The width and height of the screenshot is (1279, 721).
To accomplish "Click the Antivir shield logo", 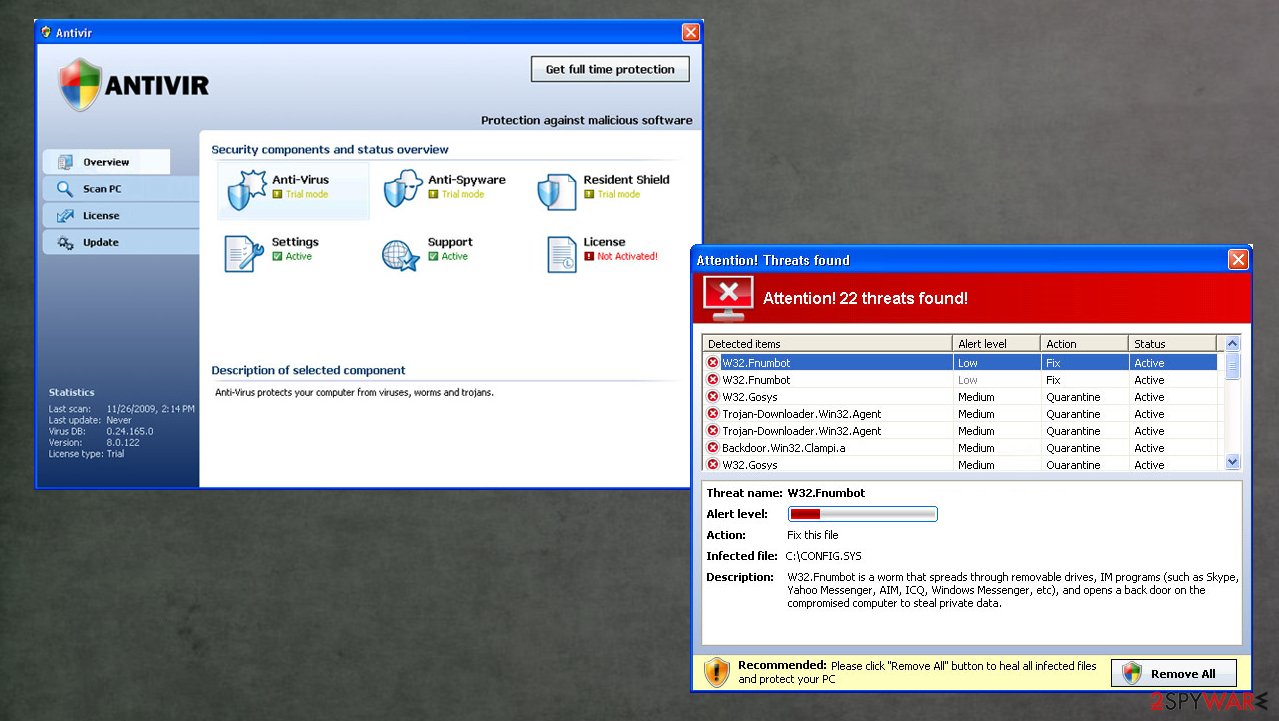I will [79, 84].
